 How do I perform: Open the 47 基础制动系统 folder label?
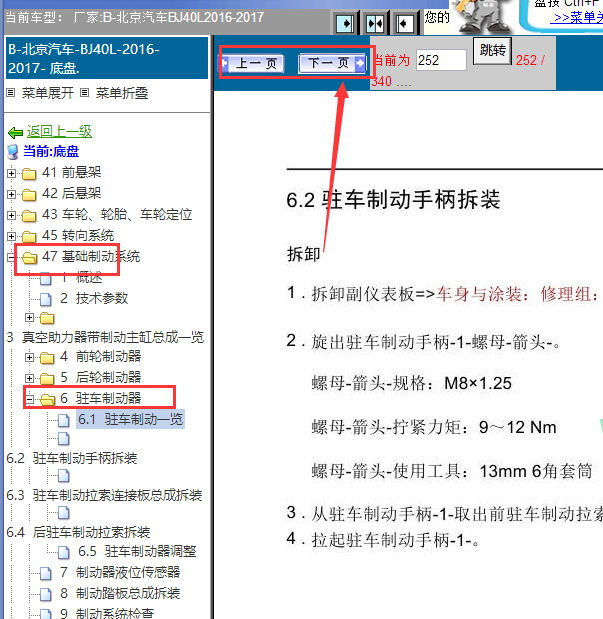click(91, 257)
